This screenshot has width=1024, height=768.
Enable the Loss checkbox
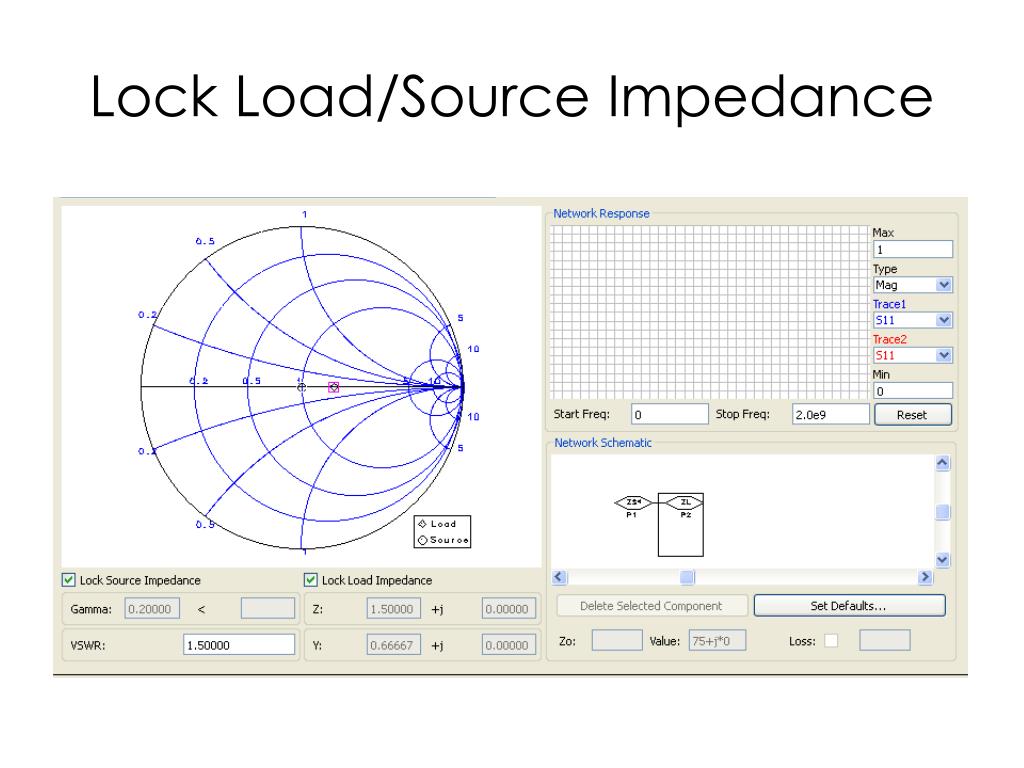click(831, 641)
